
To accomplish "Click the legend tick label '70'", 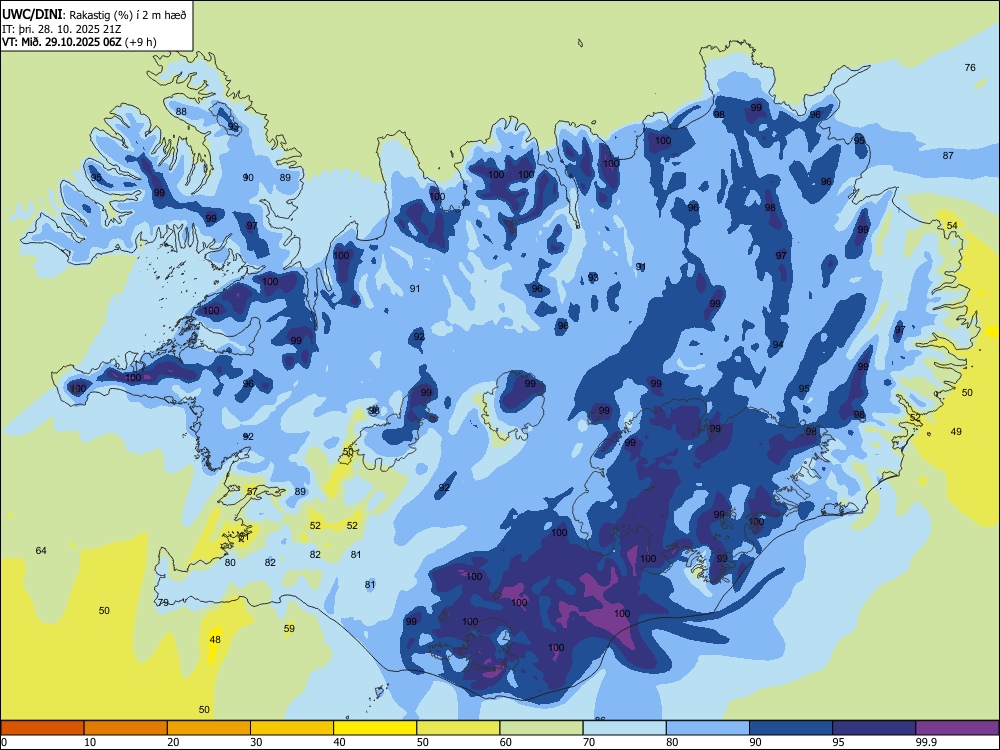I will coord(589,742).
